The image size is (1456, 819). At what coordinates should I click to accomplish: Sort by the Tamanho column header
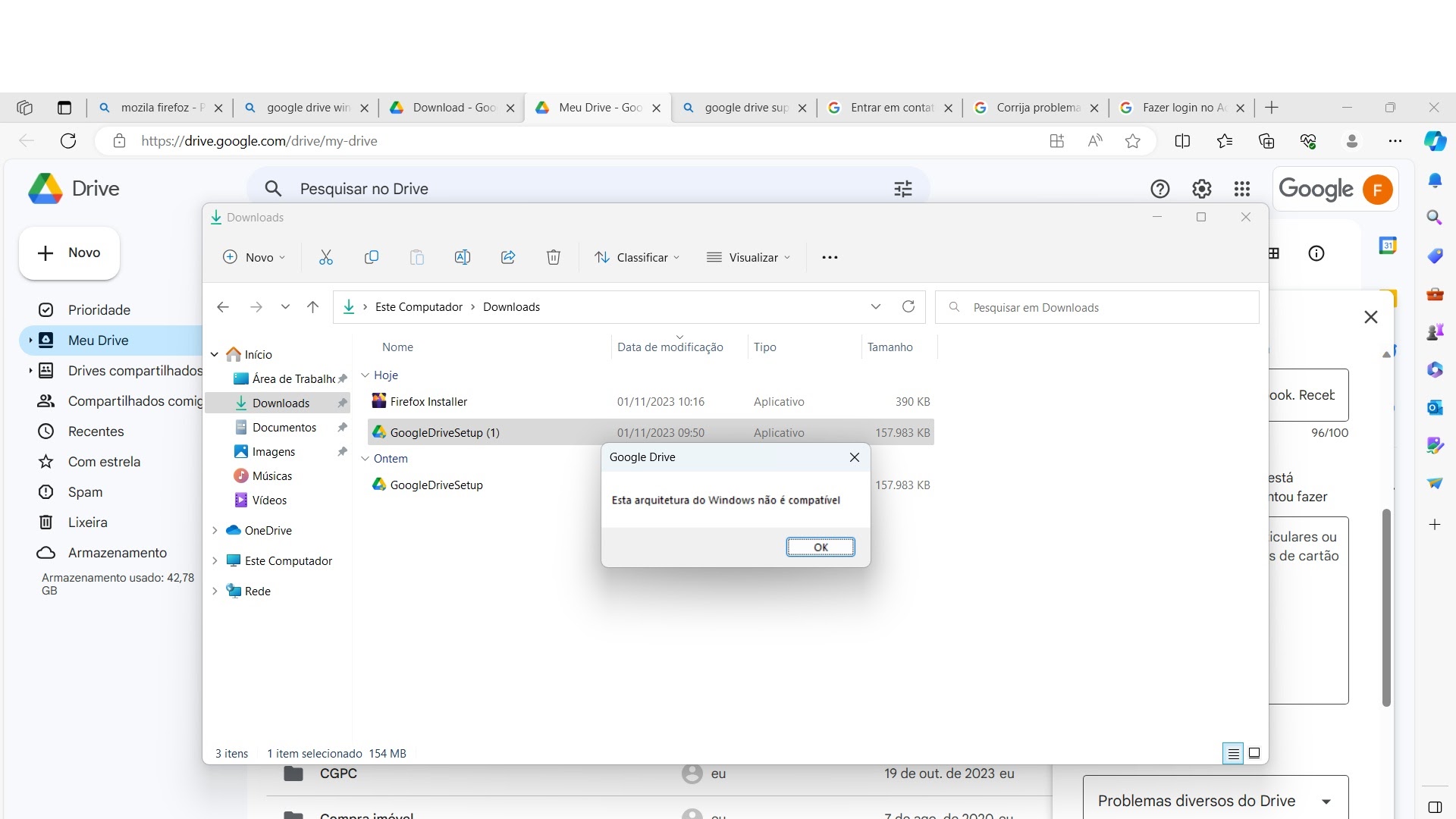[x=890, y=347]
